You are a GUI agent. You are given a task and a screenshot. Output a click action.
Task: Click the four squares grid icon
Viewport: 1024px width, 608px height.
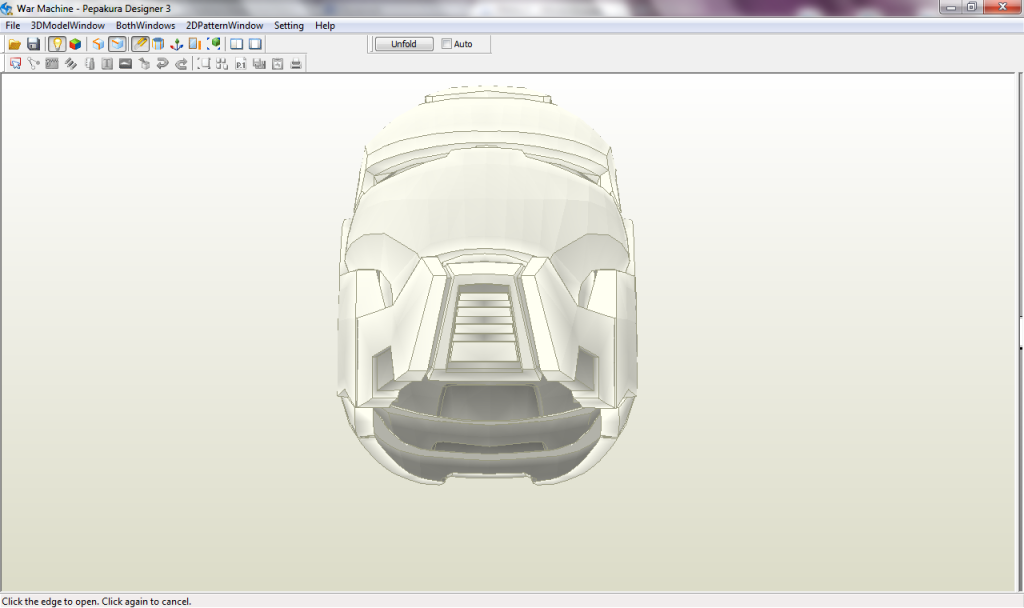point(222,64)
